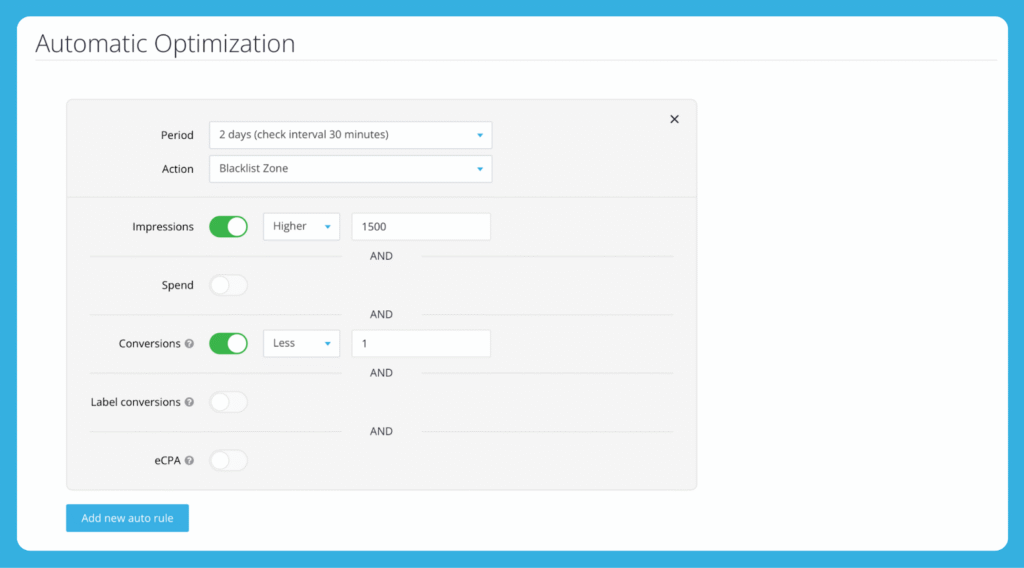Click the Automatic Optimization heading

[x=165, y=44]
